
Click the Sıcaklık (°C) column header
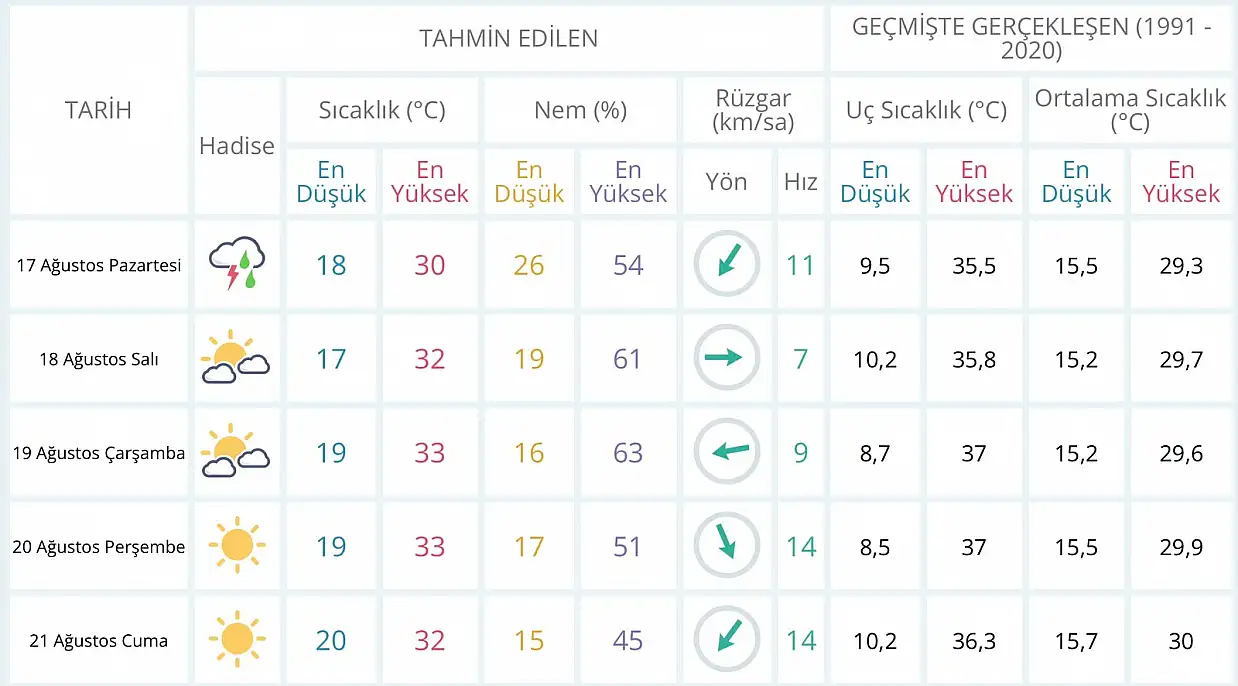tap(382, 110)
